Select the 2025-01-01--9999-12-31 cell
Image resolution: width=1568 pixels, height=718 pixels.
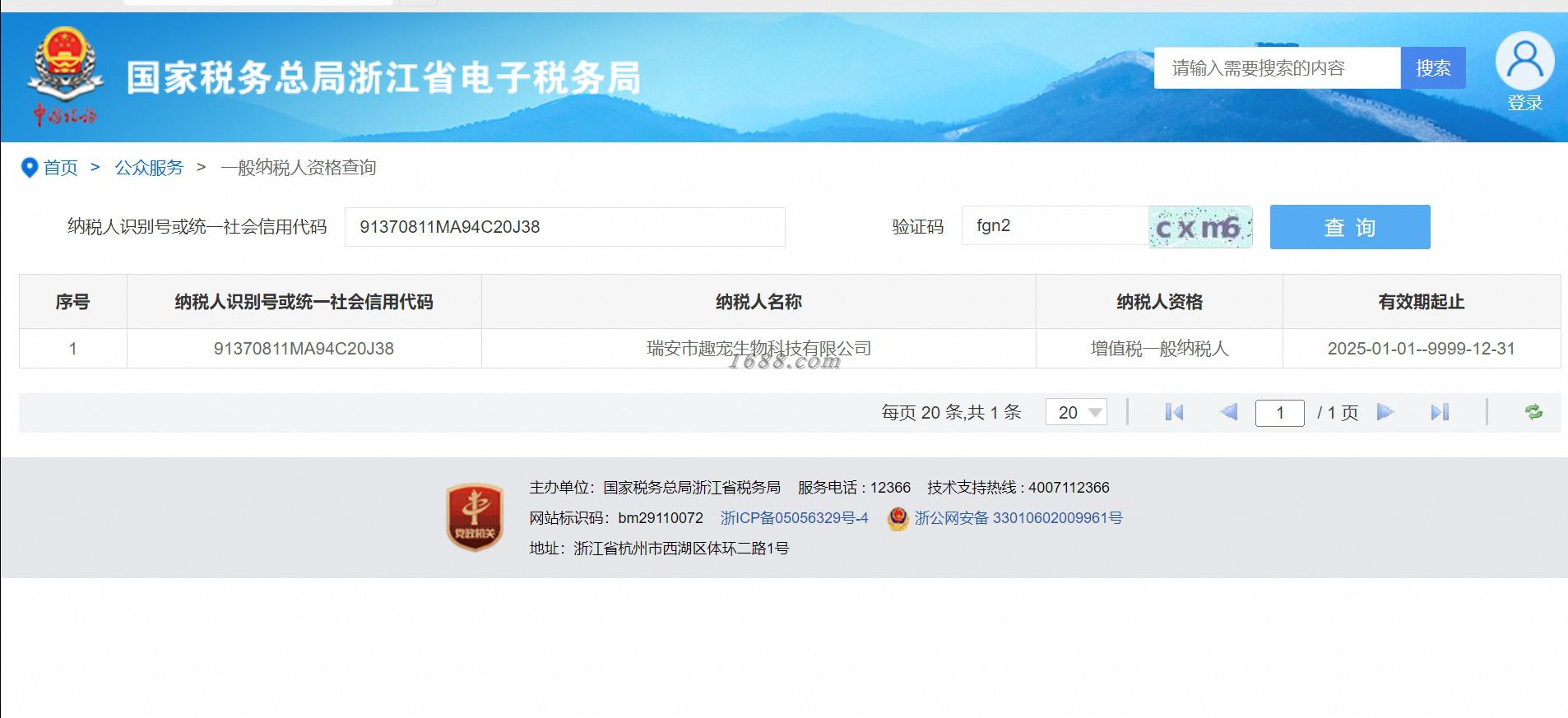(1422, 349)
